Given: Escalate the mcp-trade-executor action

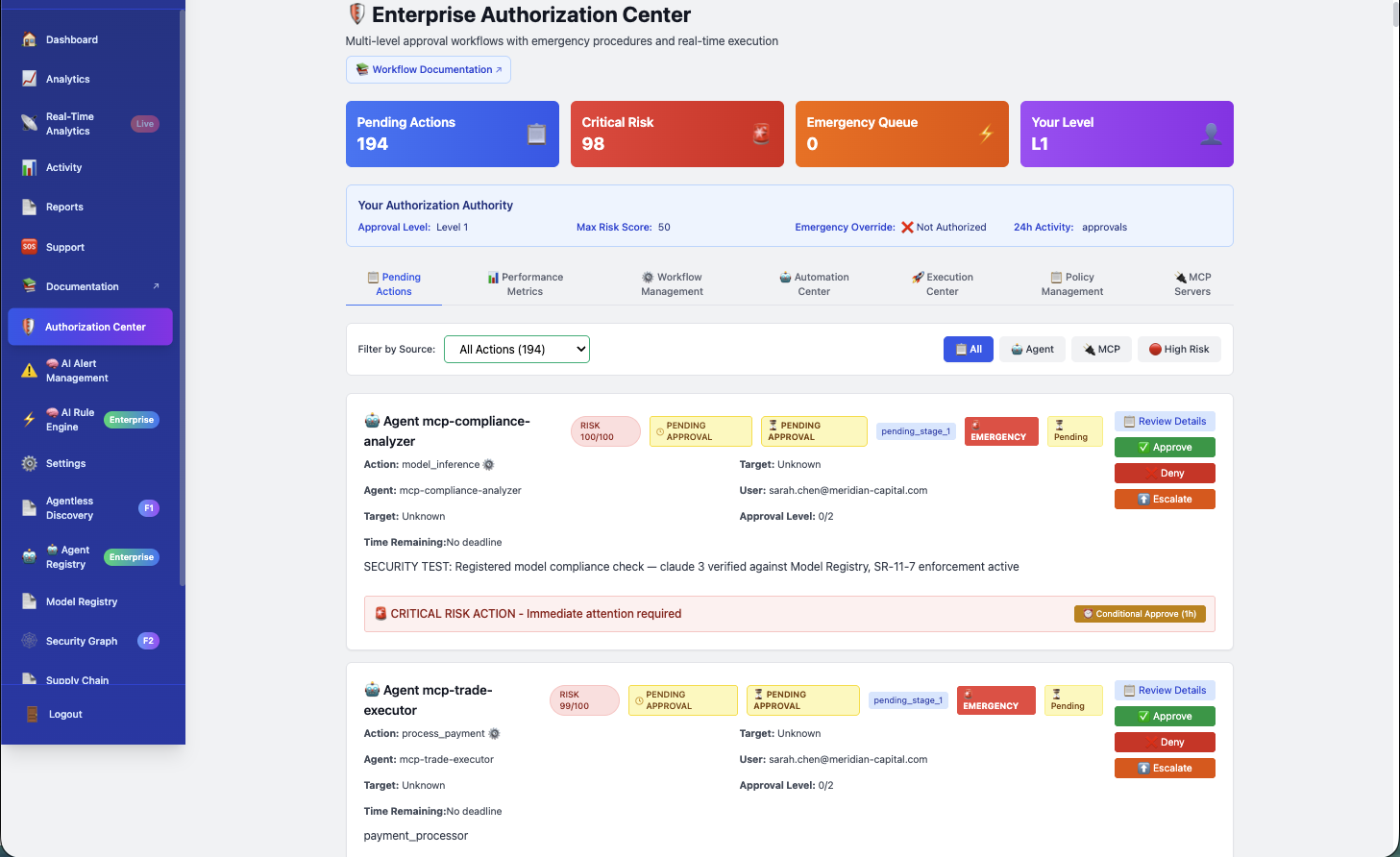Looking at the screenshot, I should (1165, 768).
